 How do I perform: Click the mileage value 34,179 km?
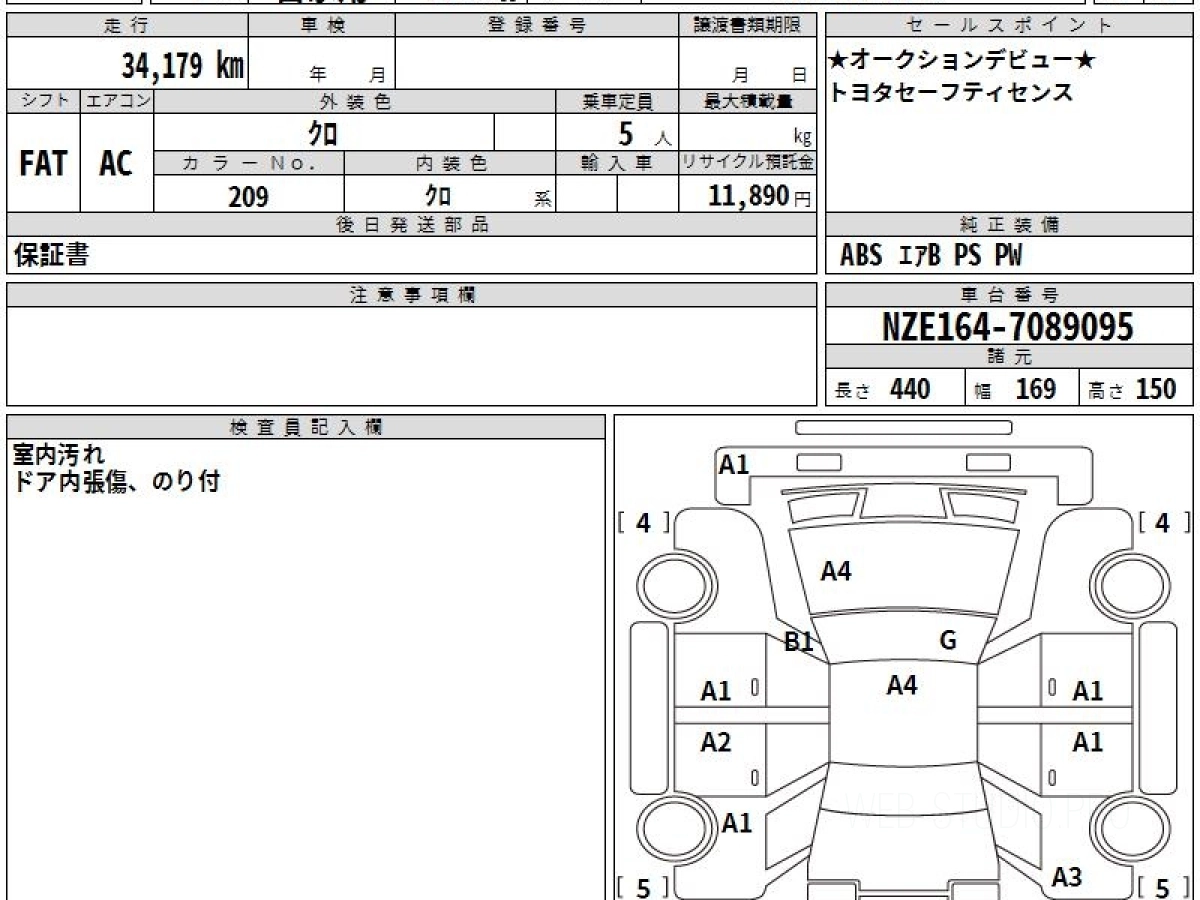(x=183, y=67)
